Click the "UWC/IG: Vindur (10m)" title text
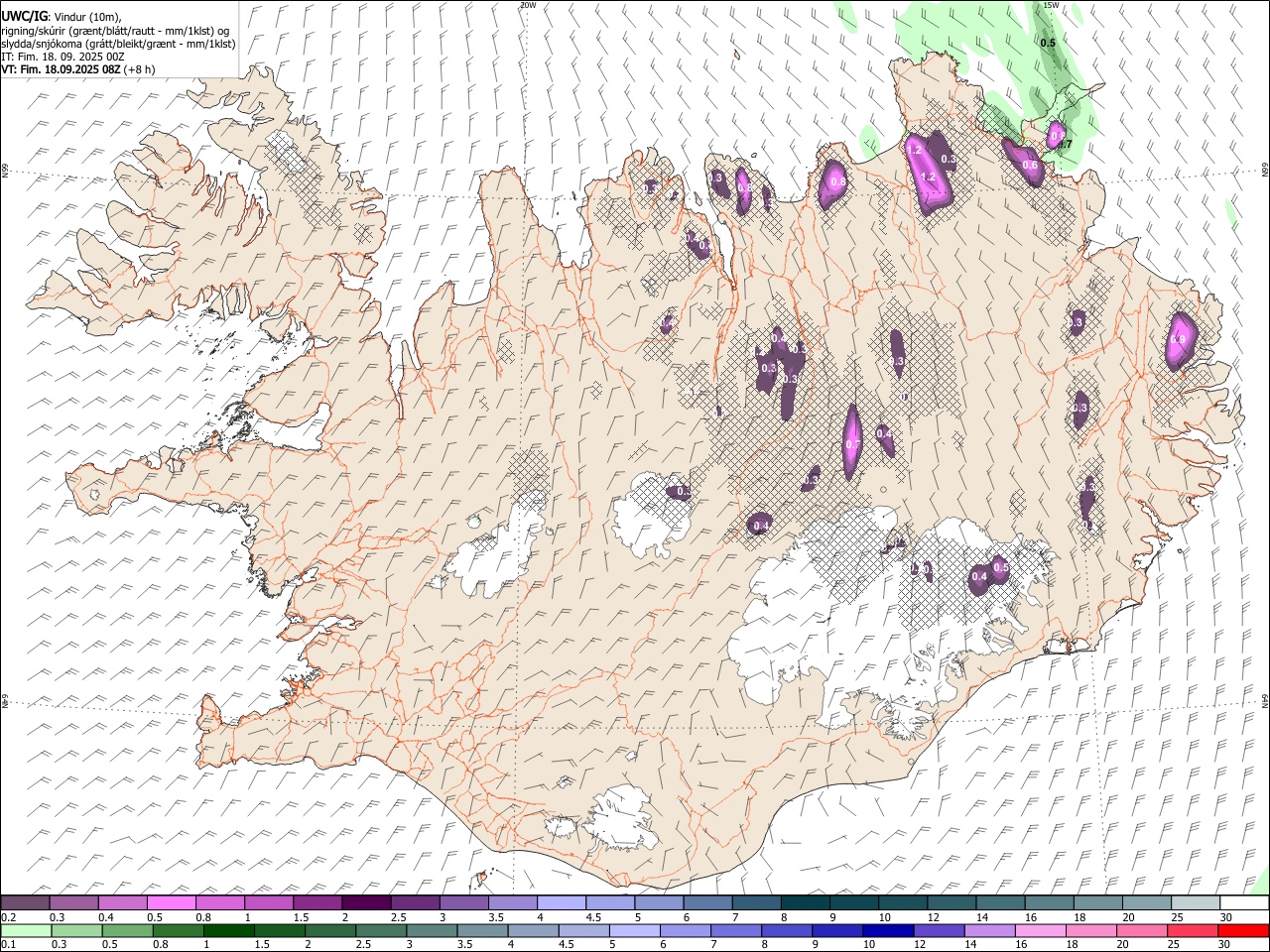Image resolution: width=1270 pixels, height=952 pixels. click(62, 17)
